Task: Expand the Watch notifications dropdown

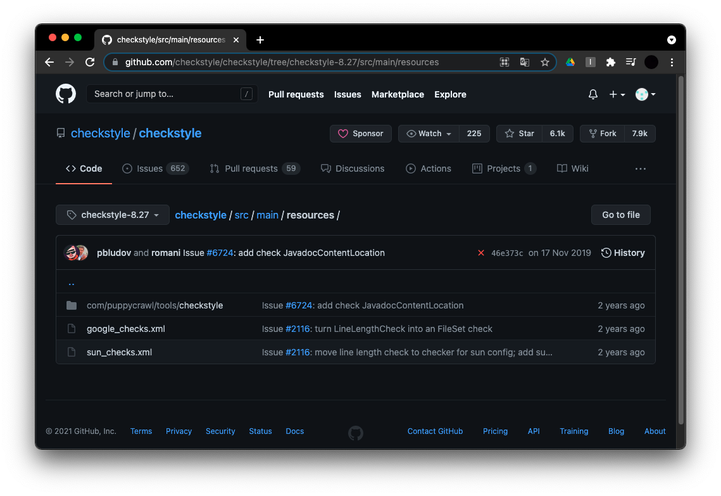Action: [x=429, y=133]
